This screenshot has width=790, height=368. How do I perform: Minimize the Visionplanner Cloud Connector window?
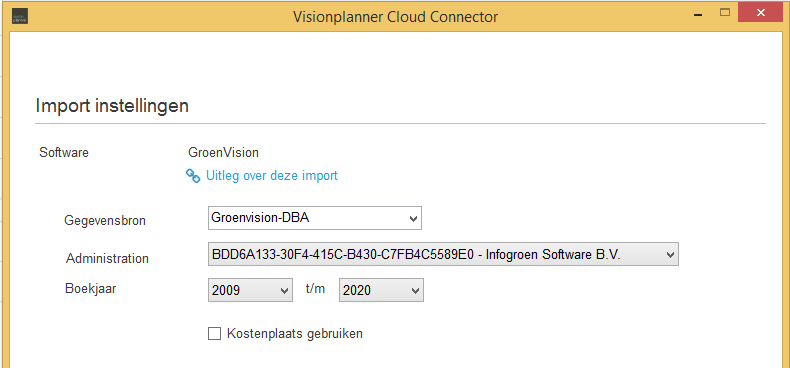[698, 16]
